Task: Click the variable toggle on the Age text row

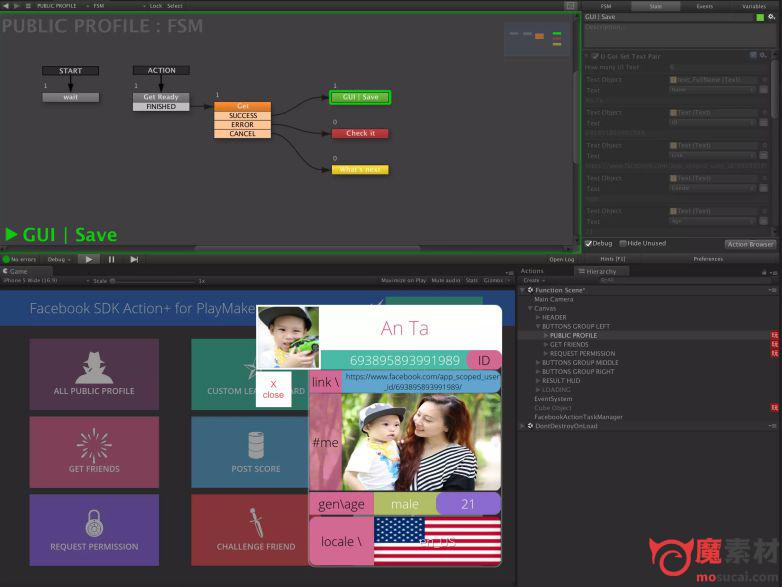Action: point(764,221)
